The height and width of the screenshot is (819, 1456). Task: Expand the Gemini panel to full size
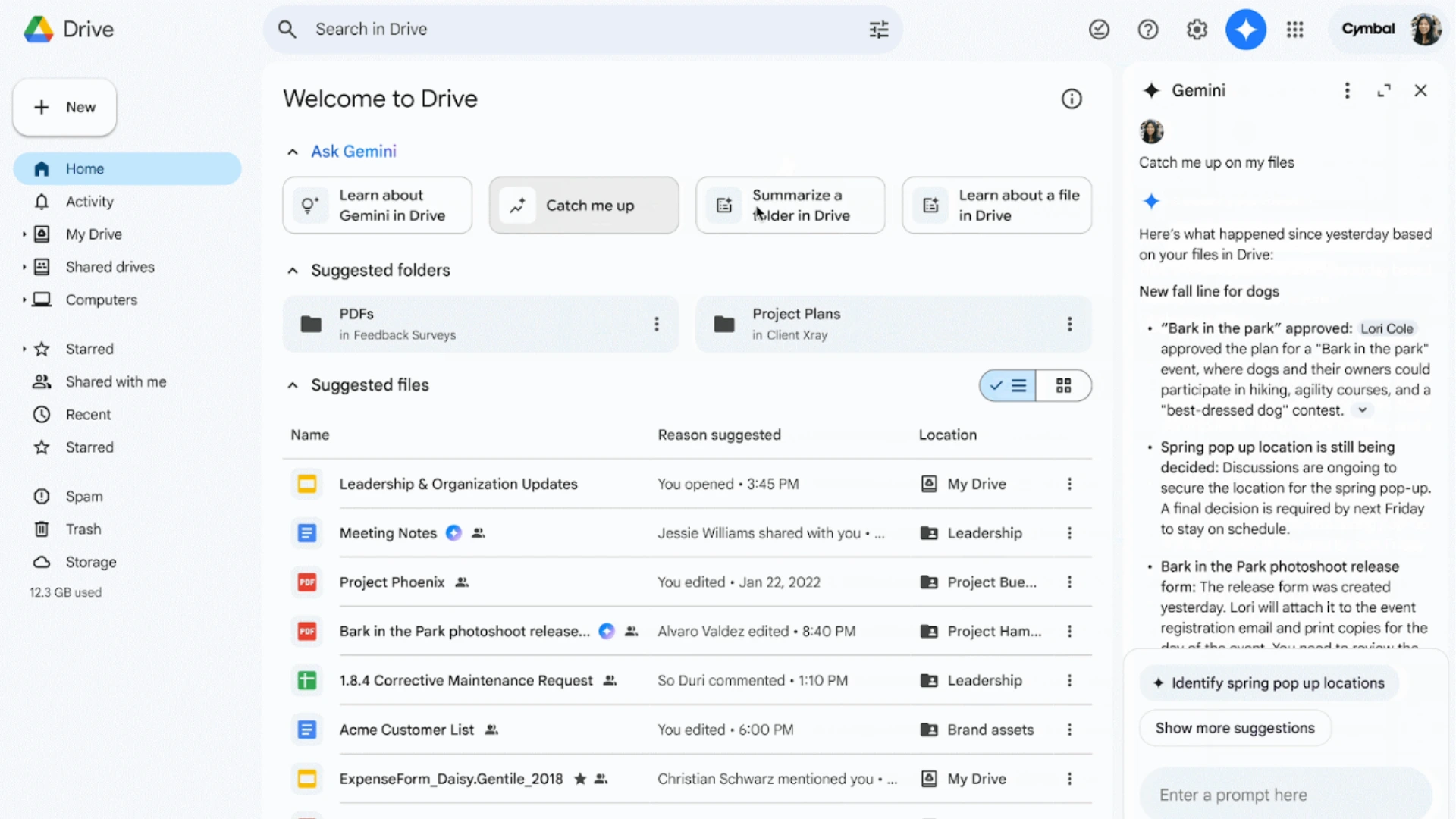[1384, 91]
